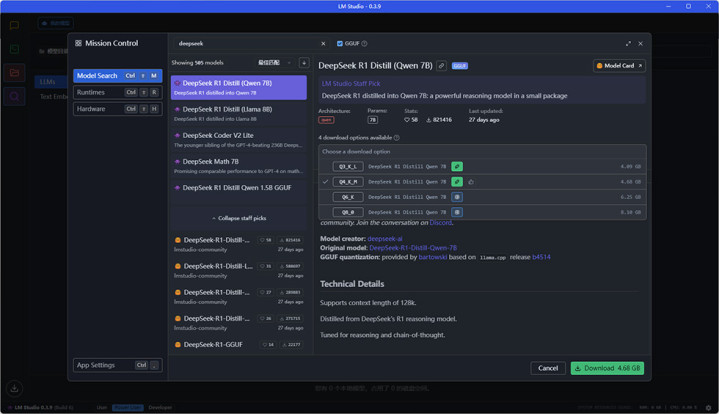719x414 pixels.
Task: Select the Q8_0 download option
Action: pos(482,212)
